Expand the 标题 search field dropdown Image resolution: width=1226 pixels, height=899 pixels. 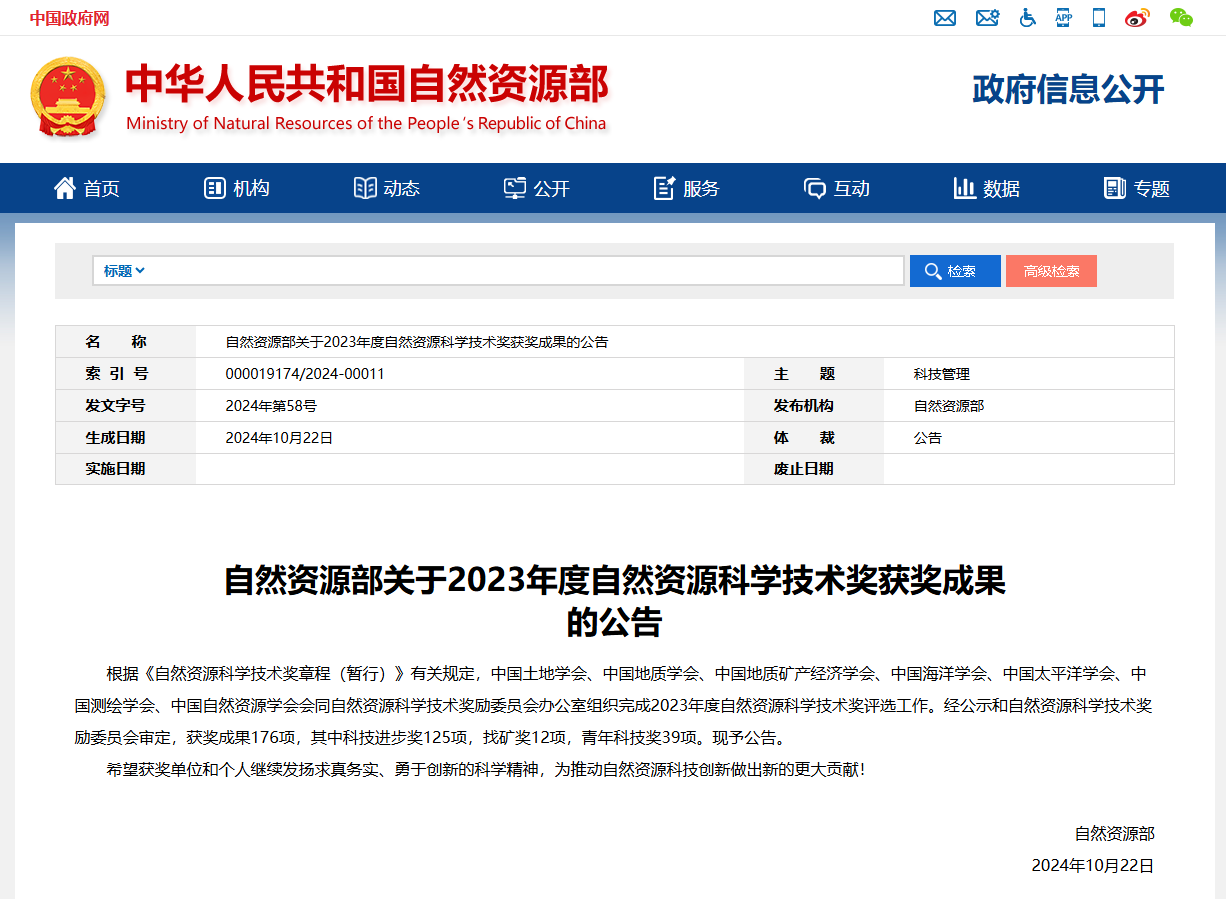pyautogui.click(x=124, y=271)
